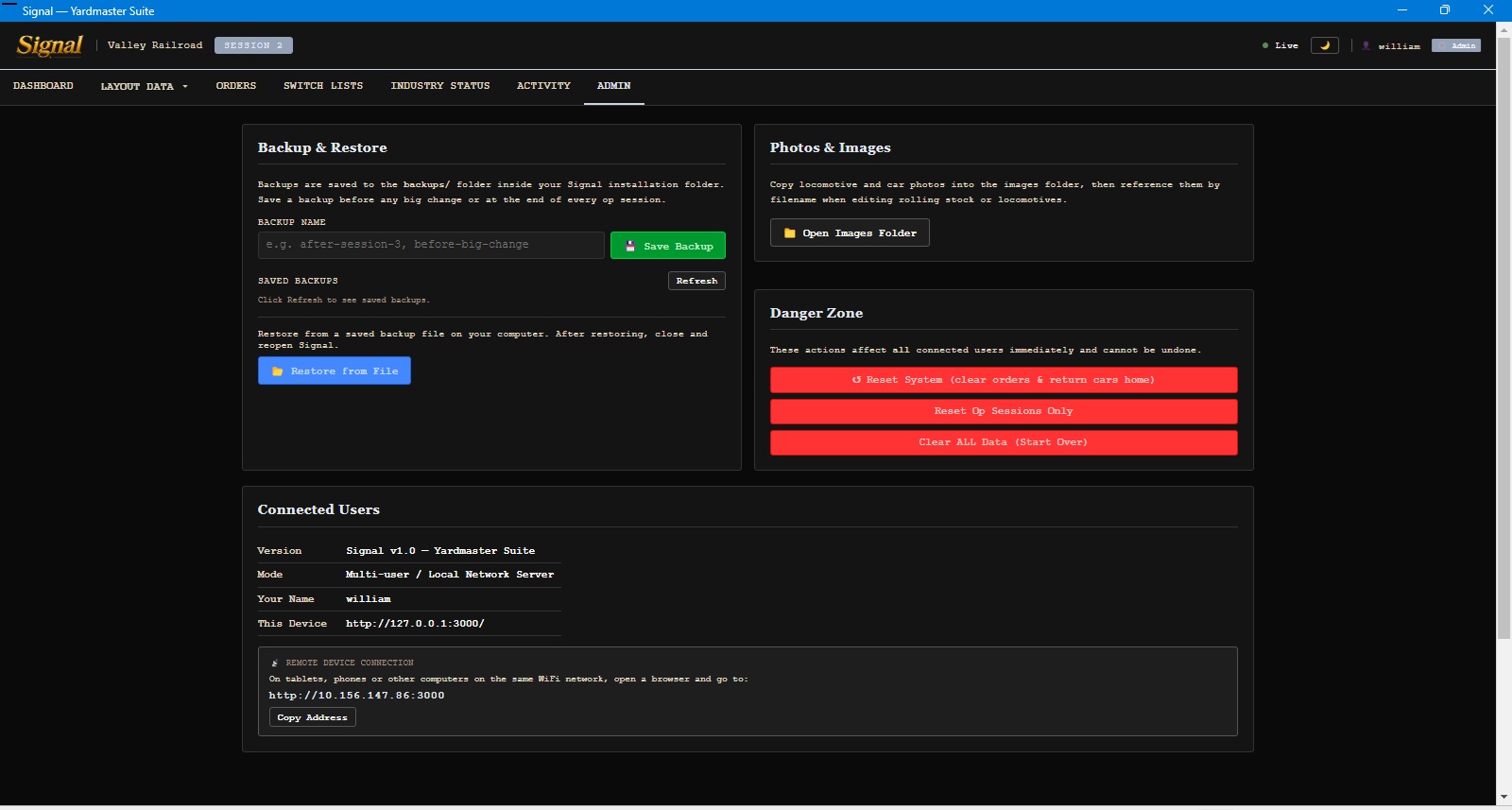The height and width of the screenshot is (810, 1512).
Task: Open the Images Folder
Action: click(x=850, y=233)
